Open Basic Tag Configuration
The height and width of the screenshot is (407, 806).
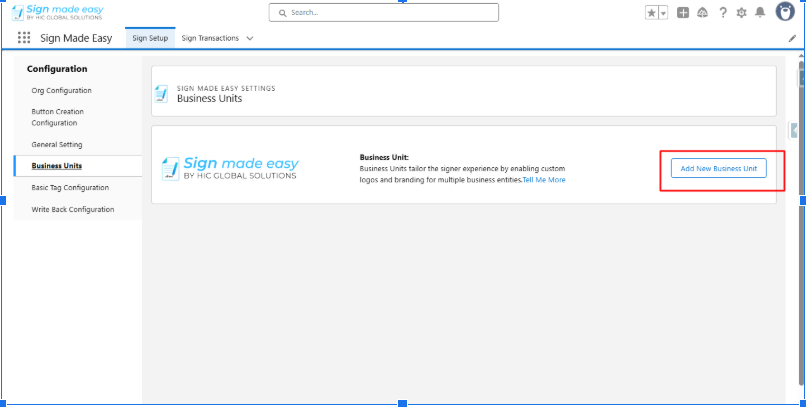pos(70,188)
